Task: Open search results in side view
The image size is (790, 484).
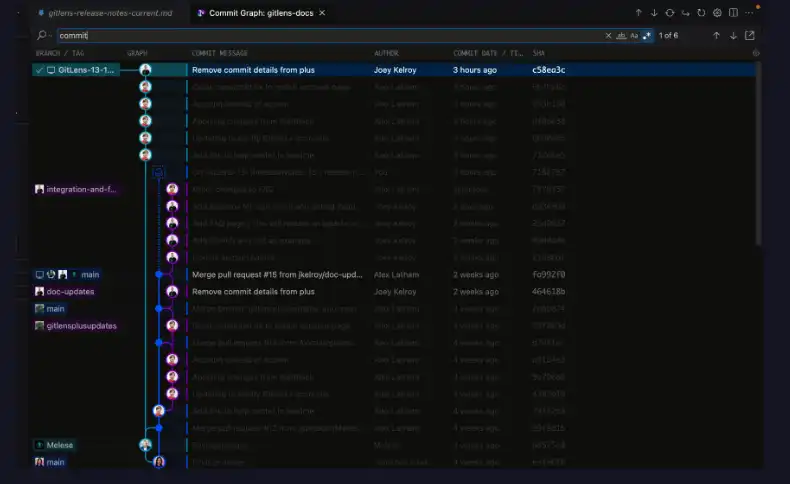Action: point(750,35)
